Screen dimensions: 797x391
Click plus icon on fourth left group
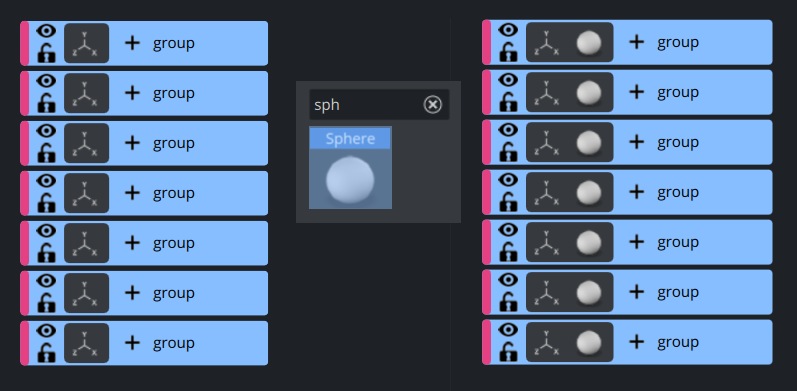[x=132, y=193]
